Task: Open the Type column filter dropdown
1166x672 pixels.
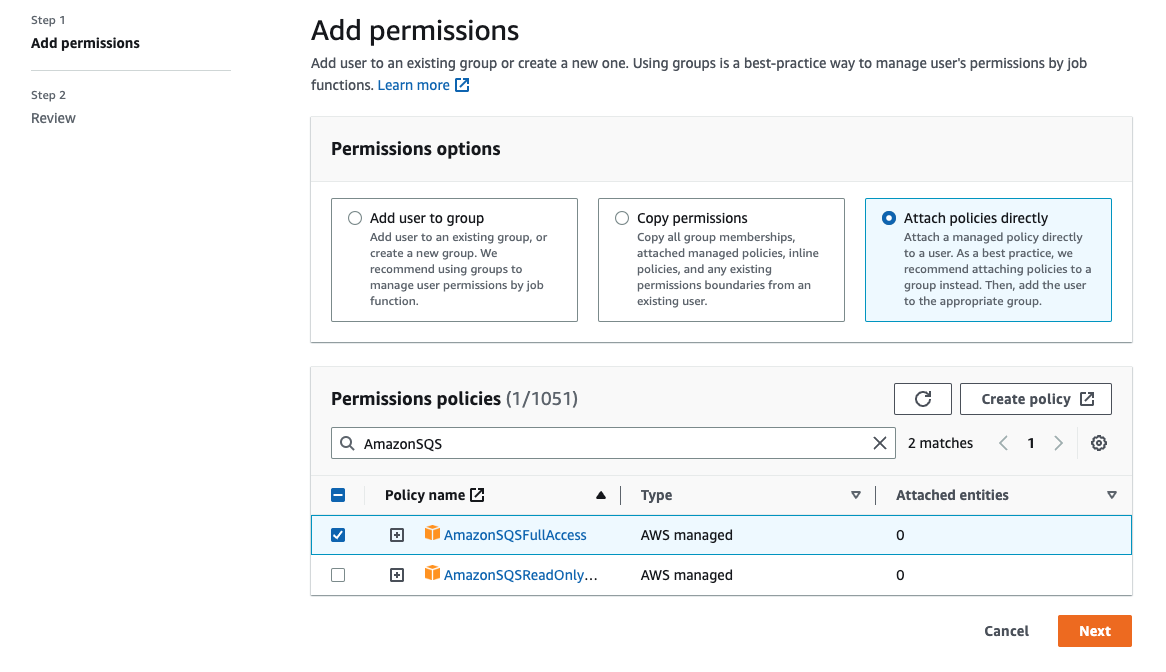Action: point(856,494)
